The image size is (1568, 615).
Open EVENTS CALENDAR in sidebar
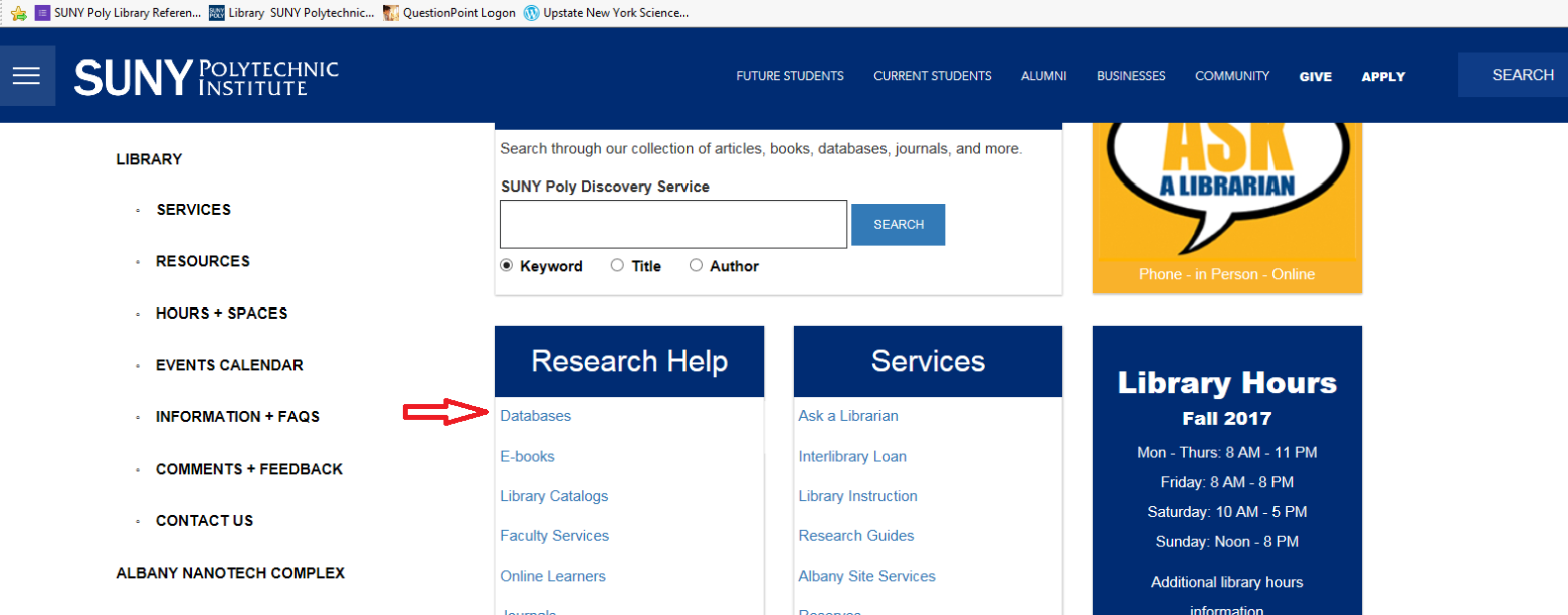point(230,365)
